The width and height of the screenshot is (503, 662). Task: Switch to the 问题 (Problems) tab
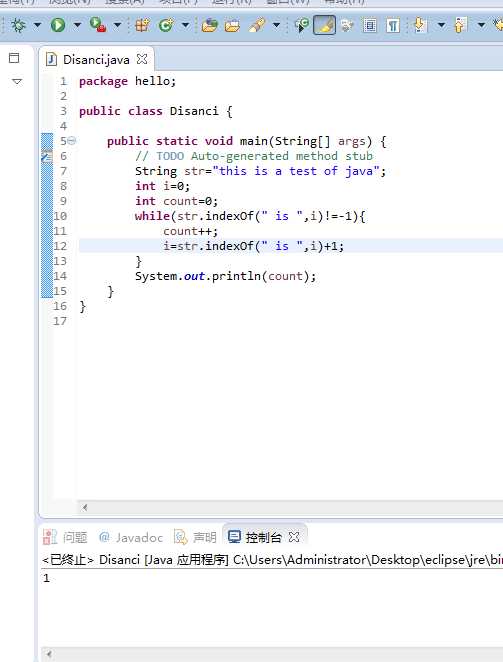click(65, 537)
